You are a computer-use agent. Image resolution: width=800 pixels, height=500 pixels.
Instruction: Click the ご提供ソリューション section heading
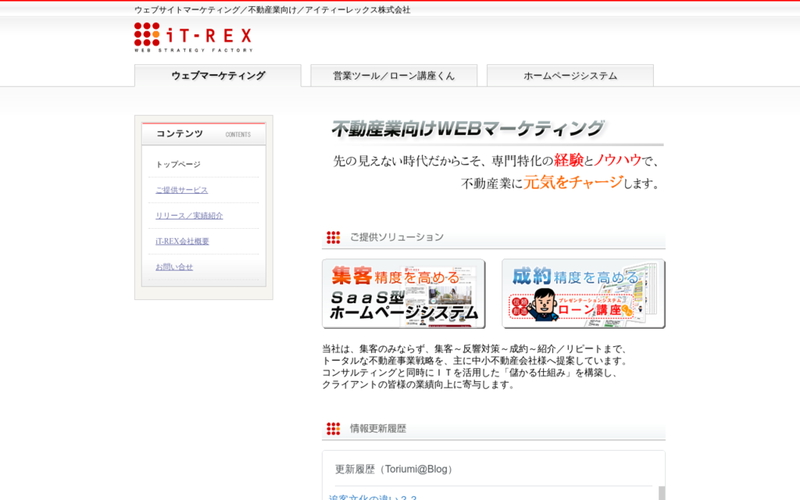(x=396, y=237)
